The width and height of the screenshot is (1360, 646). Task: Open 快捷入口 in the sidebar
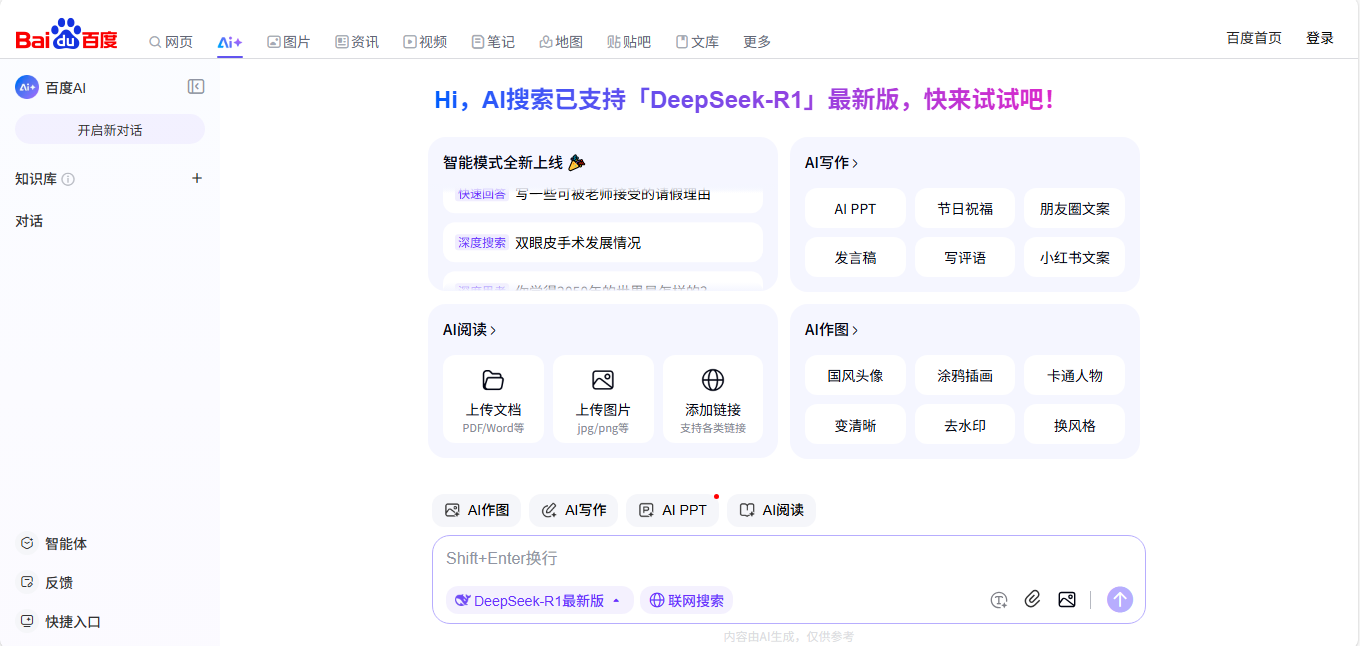tap(61, 622)
